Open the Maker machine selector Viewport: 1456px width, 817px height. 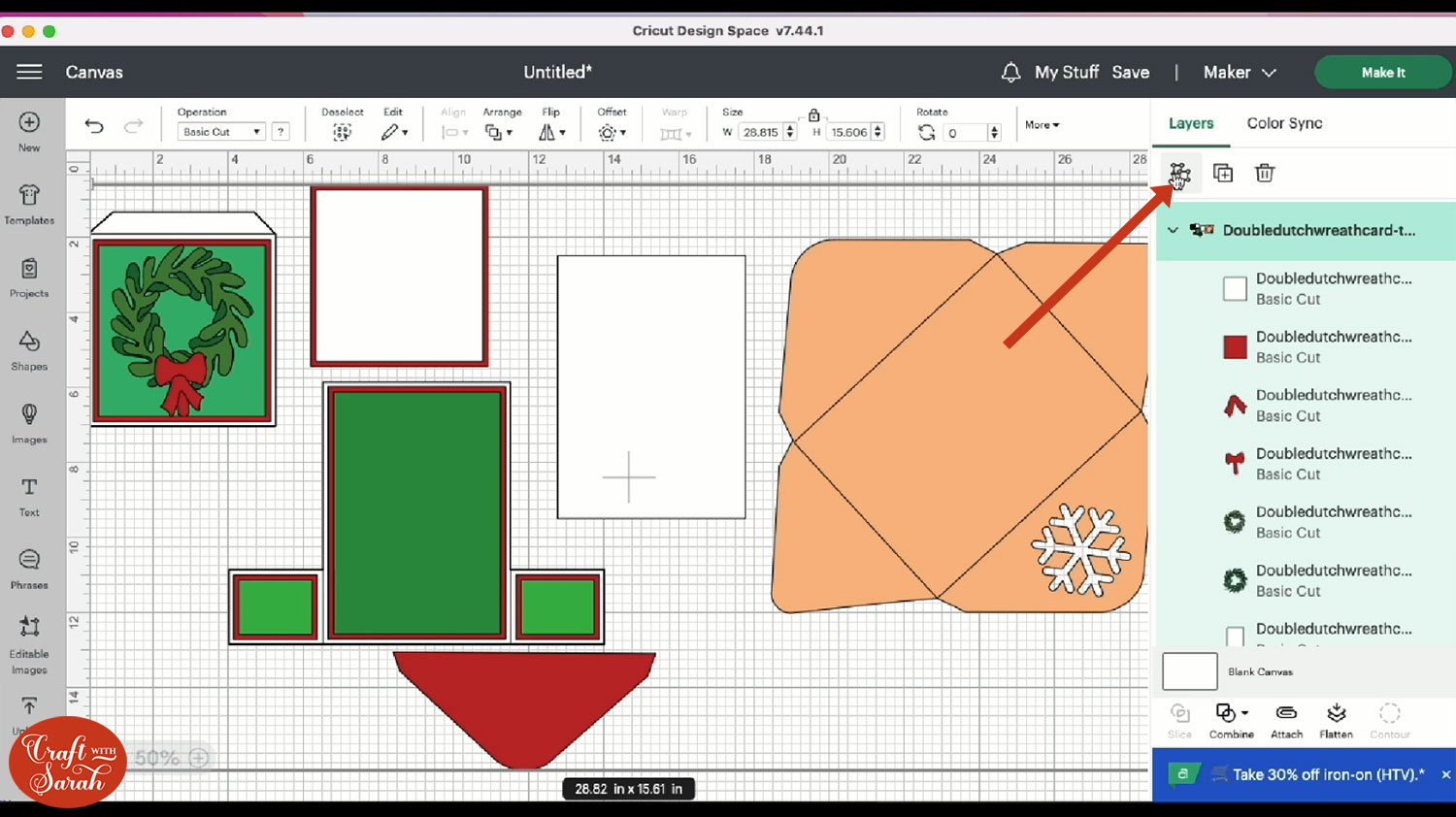[x=1240, y=73]
